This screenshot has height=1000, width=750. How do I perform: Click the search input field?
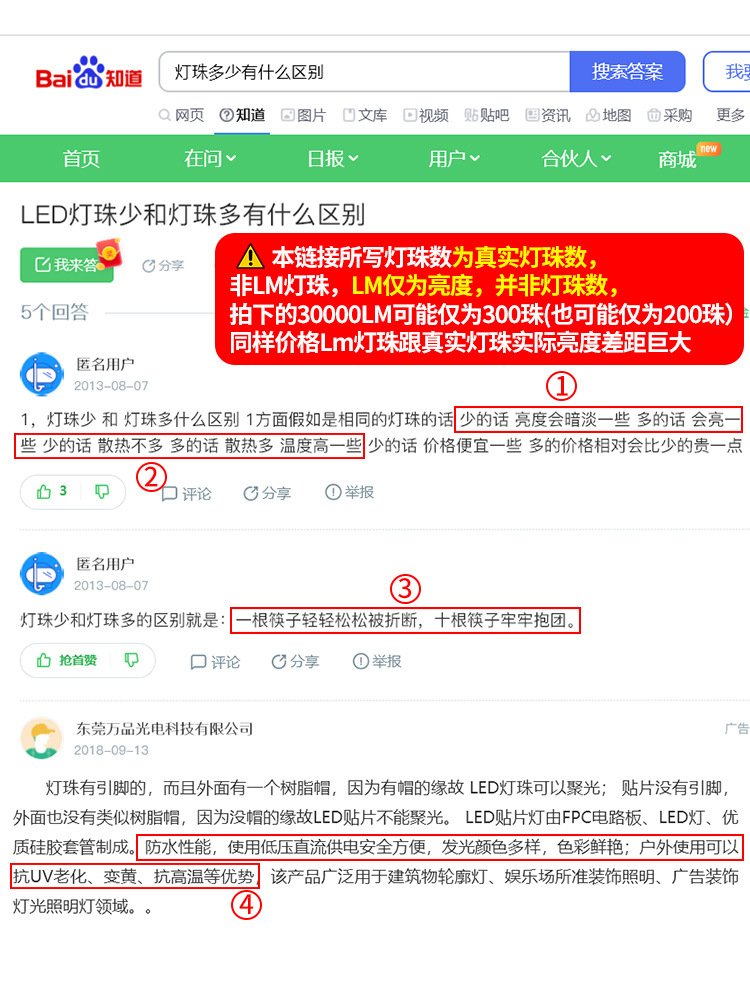click(x=364, y=71)
